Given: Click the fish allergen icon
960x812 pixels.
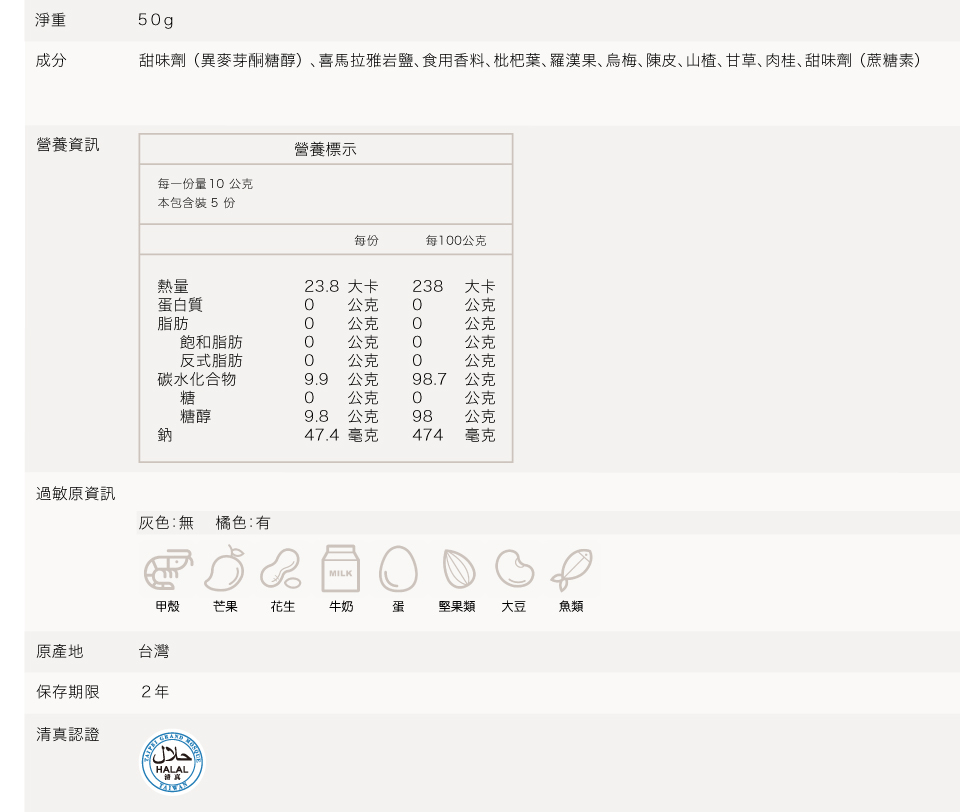Looking at the screenshot, I should [x=571, y=570].
